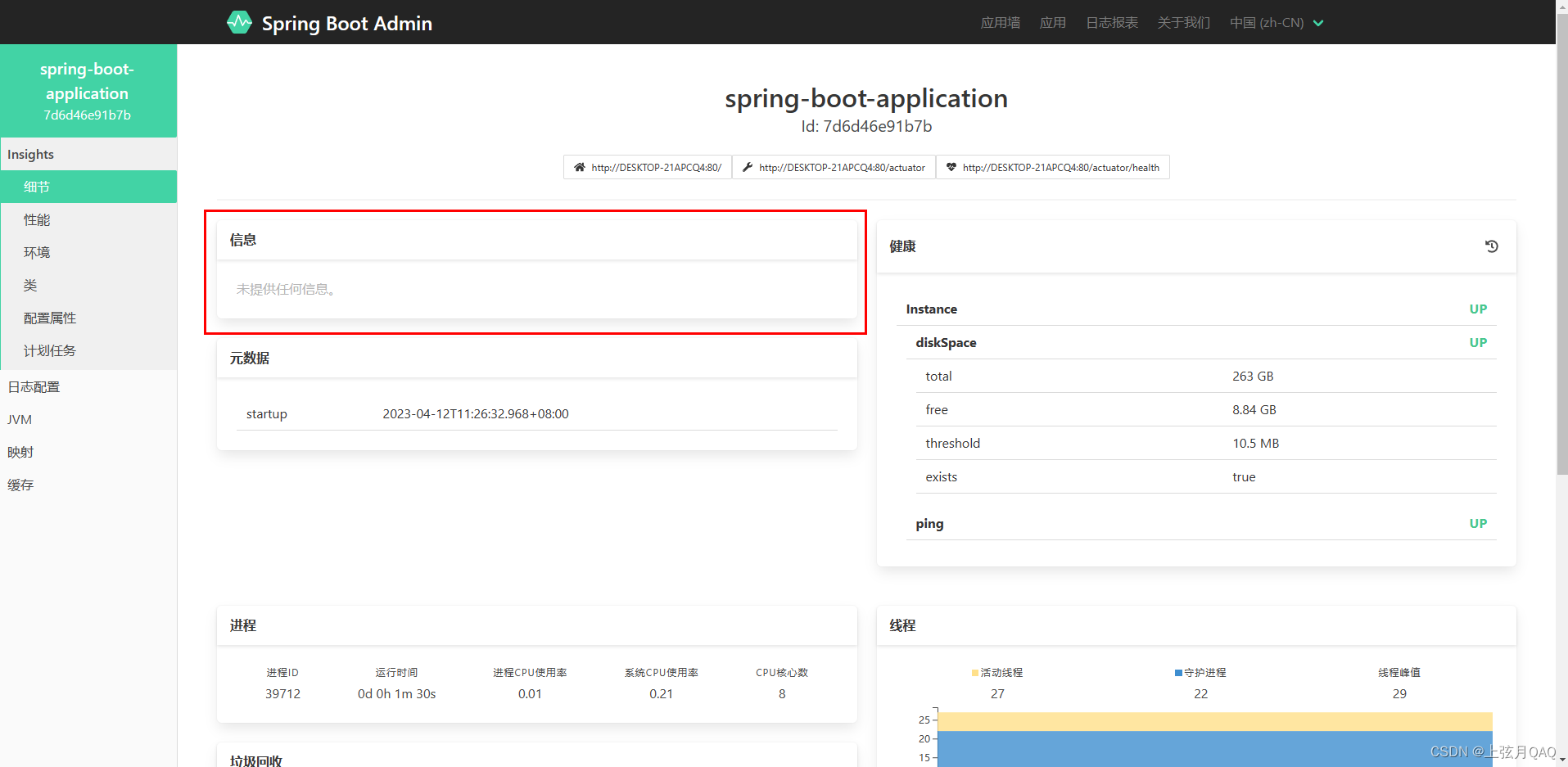Click the wrench icon on actuator link
This screenshot has width=1568, height=767.
[747, 167]
